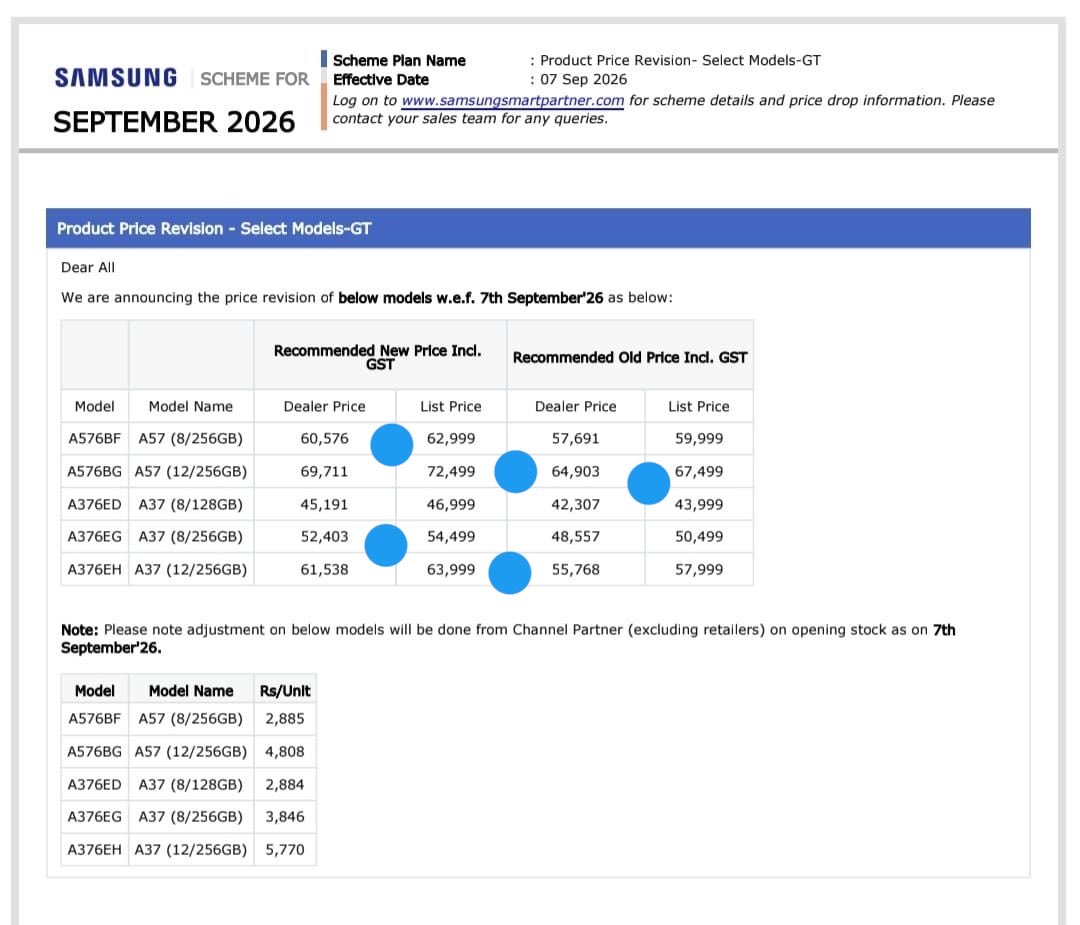Select old dealer price 55,768
The image size is (1080, 925).
point(575,570)
